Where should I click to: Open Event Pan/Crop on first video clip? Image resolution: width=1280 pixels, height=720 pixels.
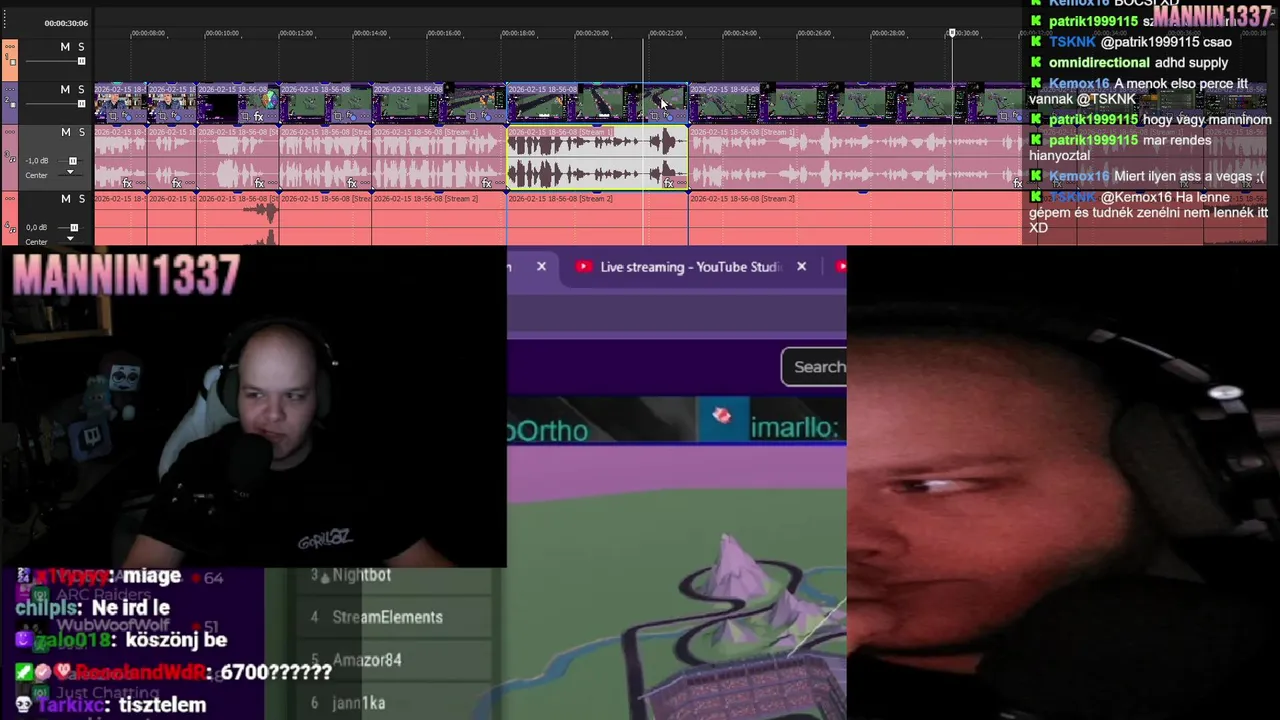coord(112,116)
